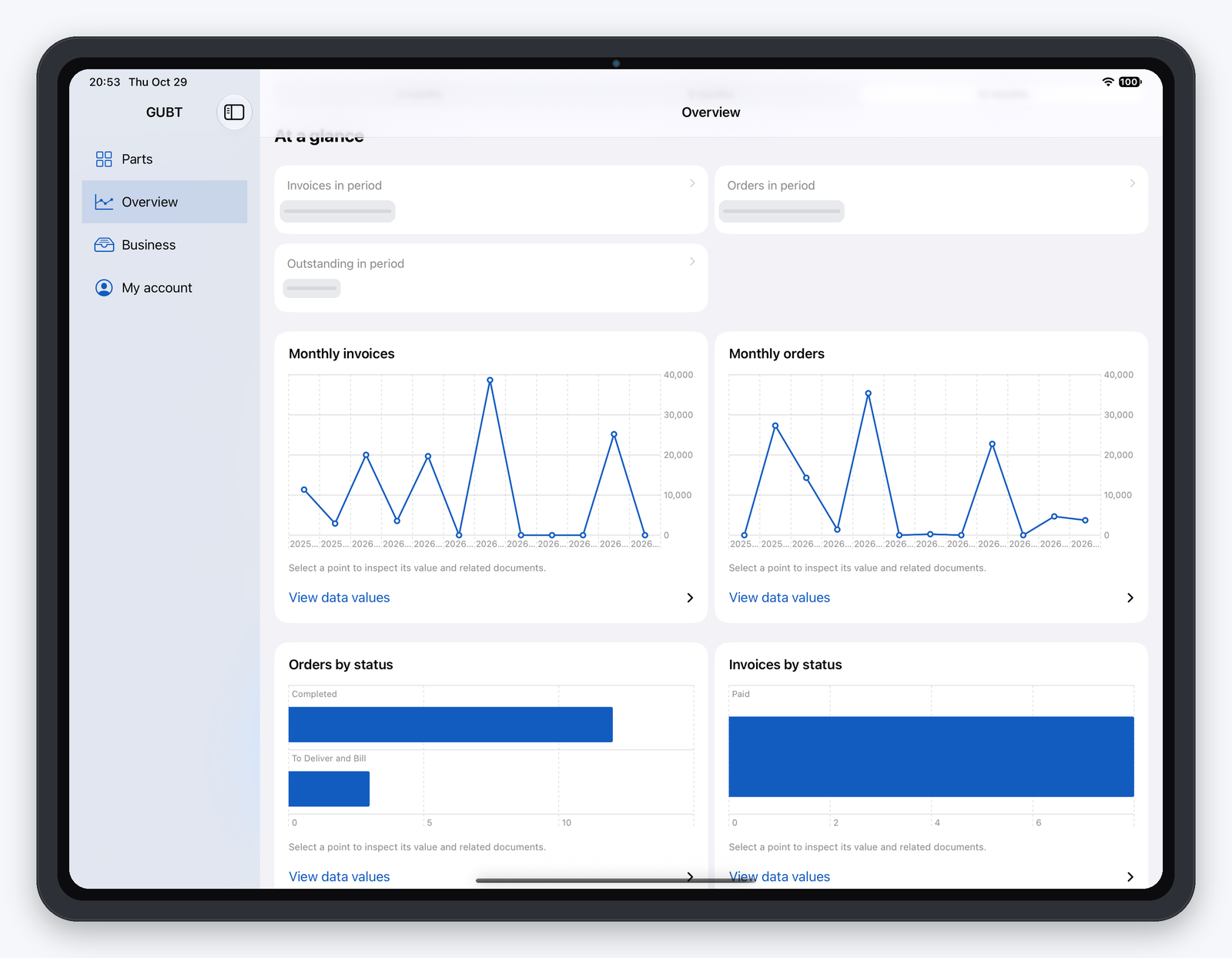Select the Completed orders bar

click(x=450, y=725)
